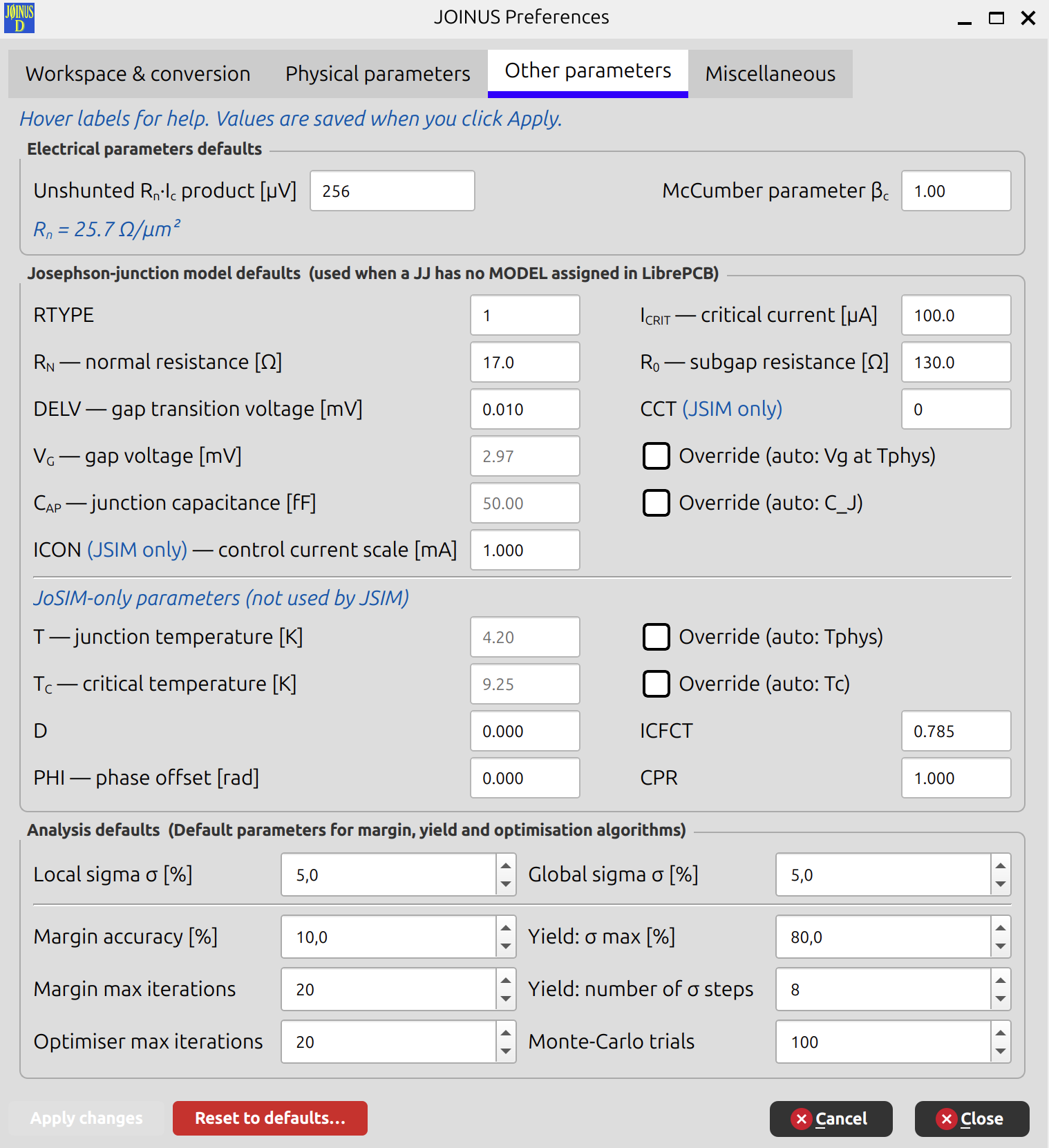
Task: Increase Margin max iterations spinner
Action: pos(506,980)
